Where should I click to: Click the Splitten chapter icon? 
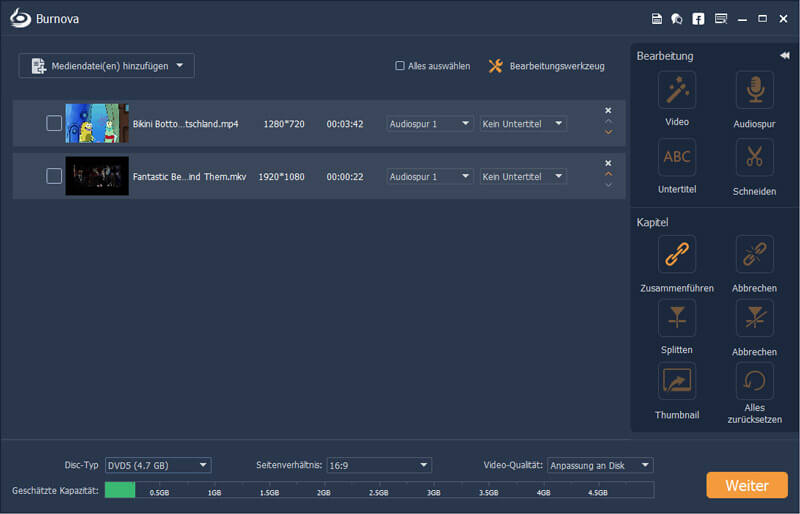click(677, 318)
